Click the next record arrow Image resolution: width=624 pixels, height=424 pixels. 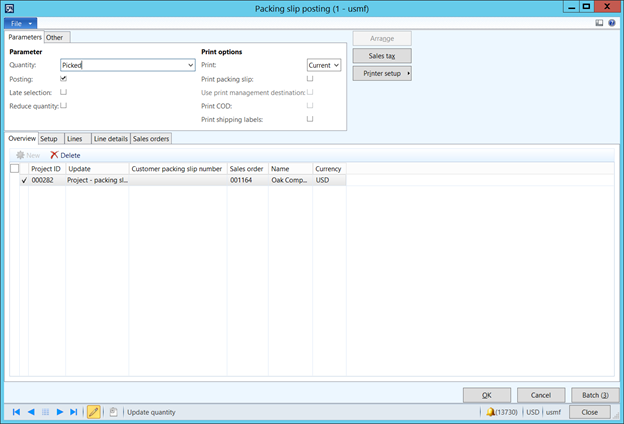(59, 411)
